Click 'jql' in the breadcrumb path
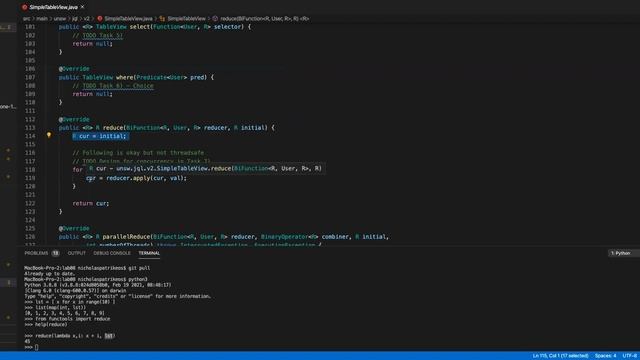Image resolution: width=640 pixels, height=360 pixels. [x=75, y=18]
